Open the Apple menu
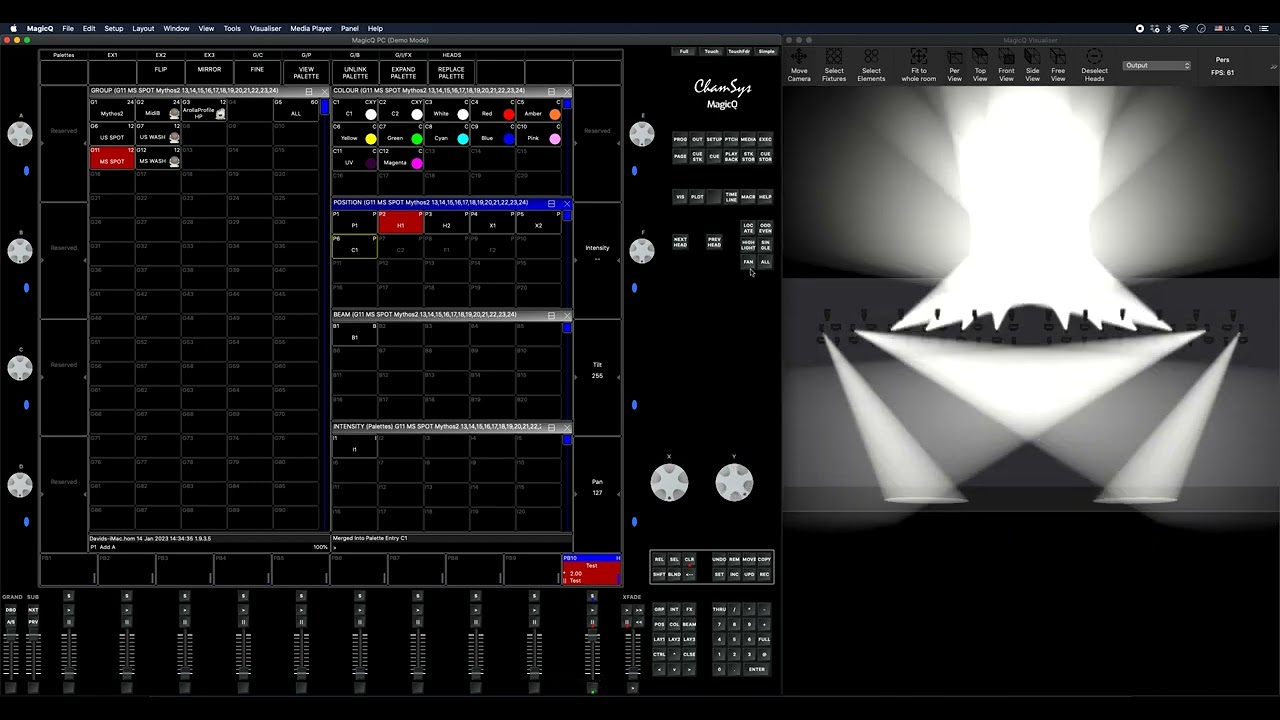 pos(13,29)
